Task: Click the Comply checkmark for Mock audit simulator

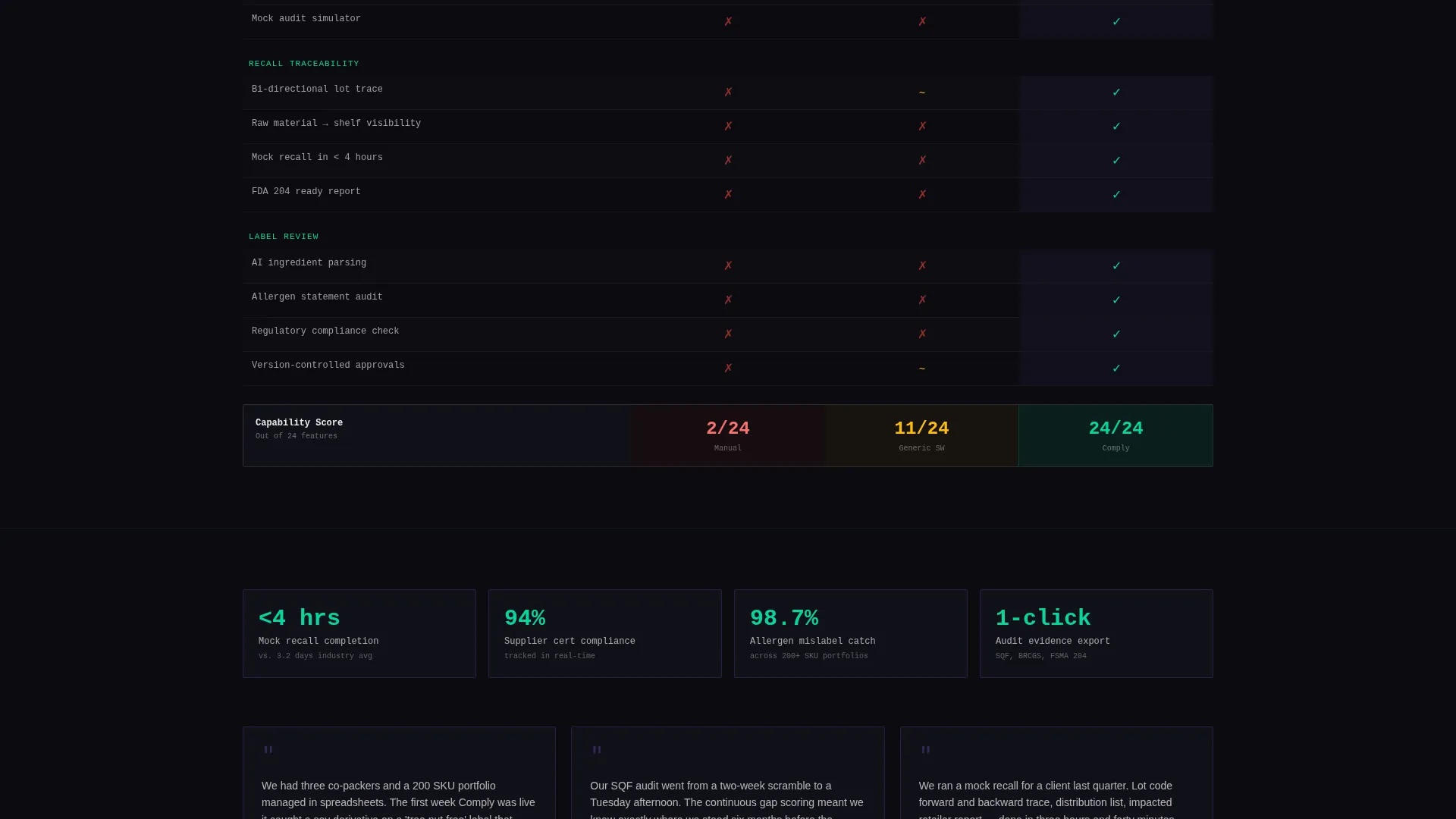Action: 1116,22
